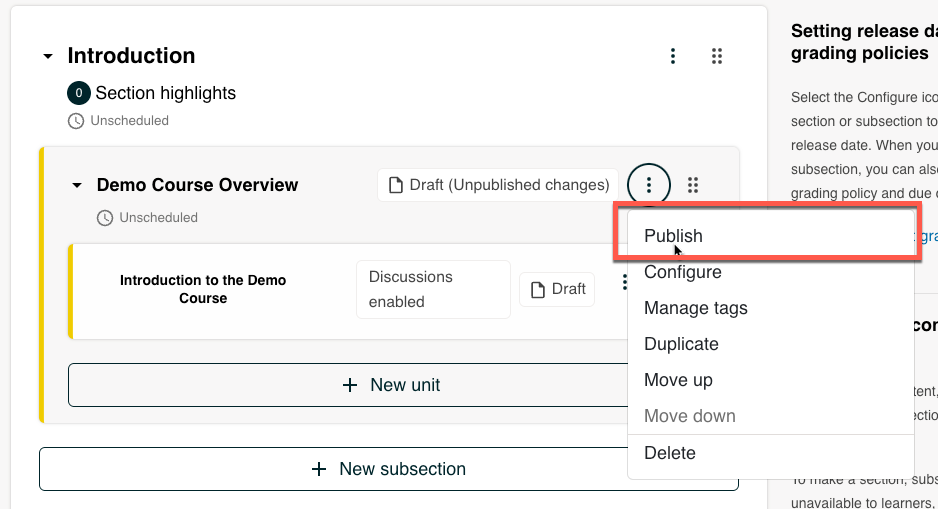The width and height of the screenshot is (938, 509).
Task: Click the Draft (Unpublished changes) status badge
Action: (x=498, y=185)
